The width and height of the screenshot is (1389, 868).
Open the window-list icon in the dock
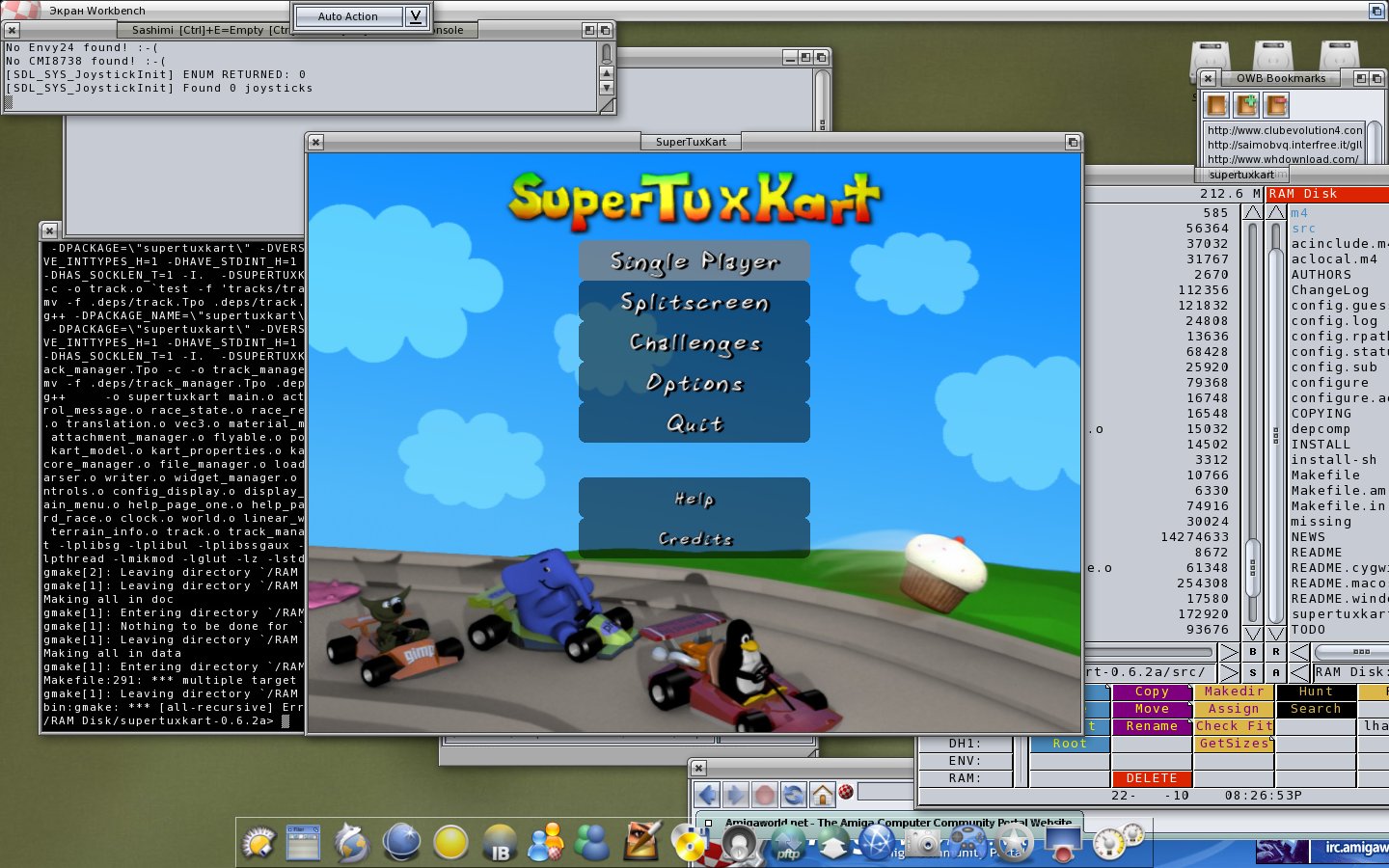pos(304,843)
